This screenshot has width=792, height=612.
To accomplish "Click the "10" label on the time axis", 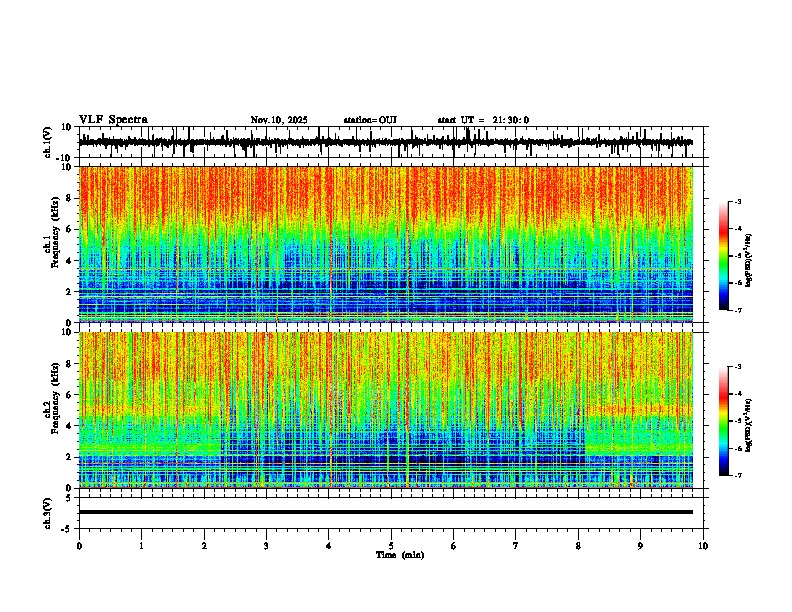I will click(703, 546).
